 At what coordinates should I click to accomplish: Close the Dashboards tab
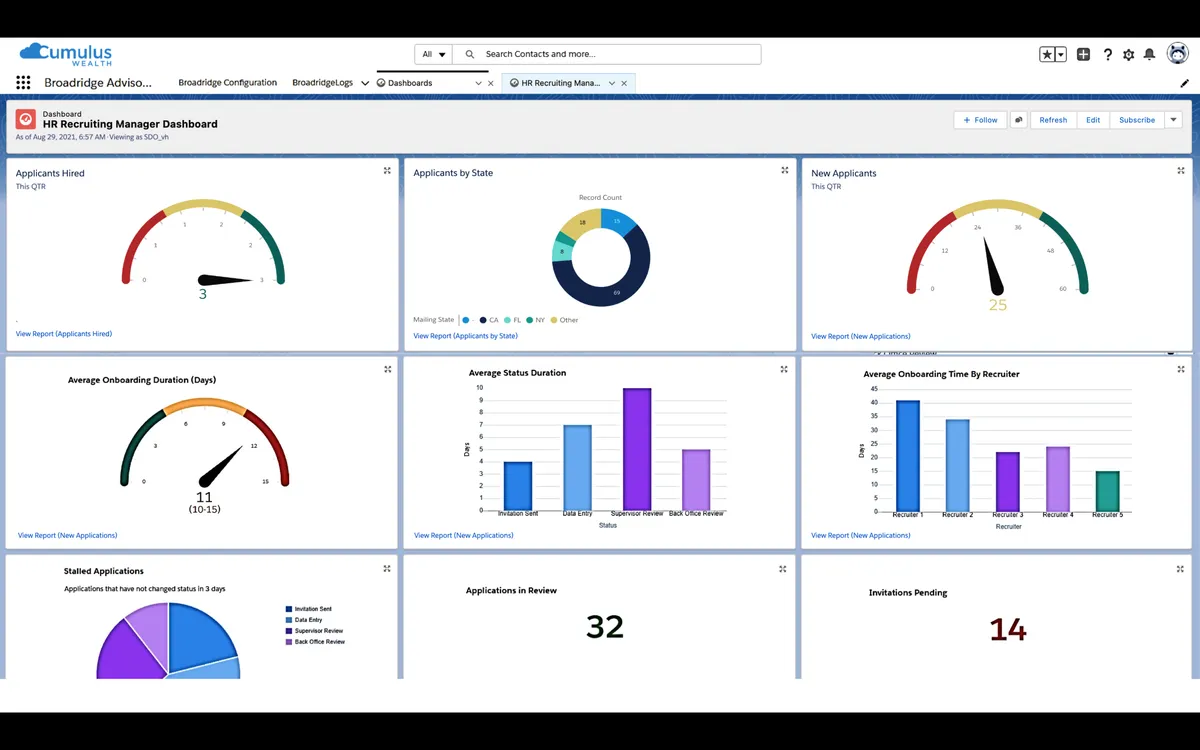pos(490,83)
